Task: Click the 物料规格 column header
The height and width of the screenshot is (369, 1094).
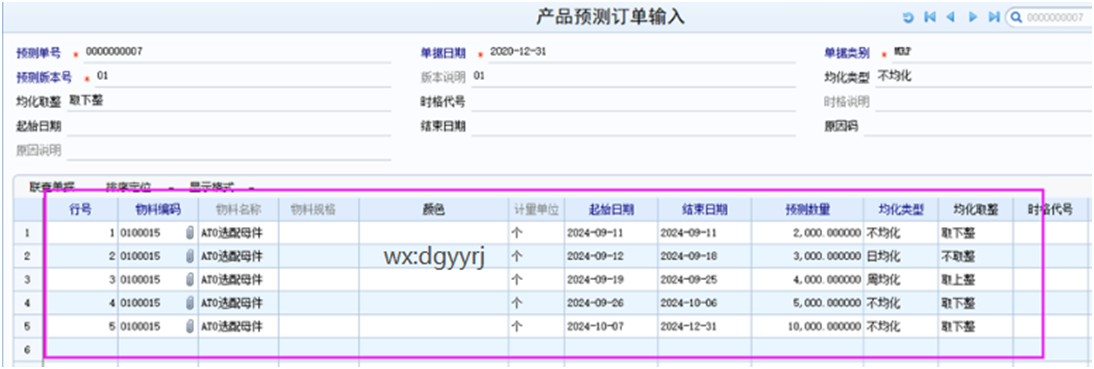Action: [319, 209]
